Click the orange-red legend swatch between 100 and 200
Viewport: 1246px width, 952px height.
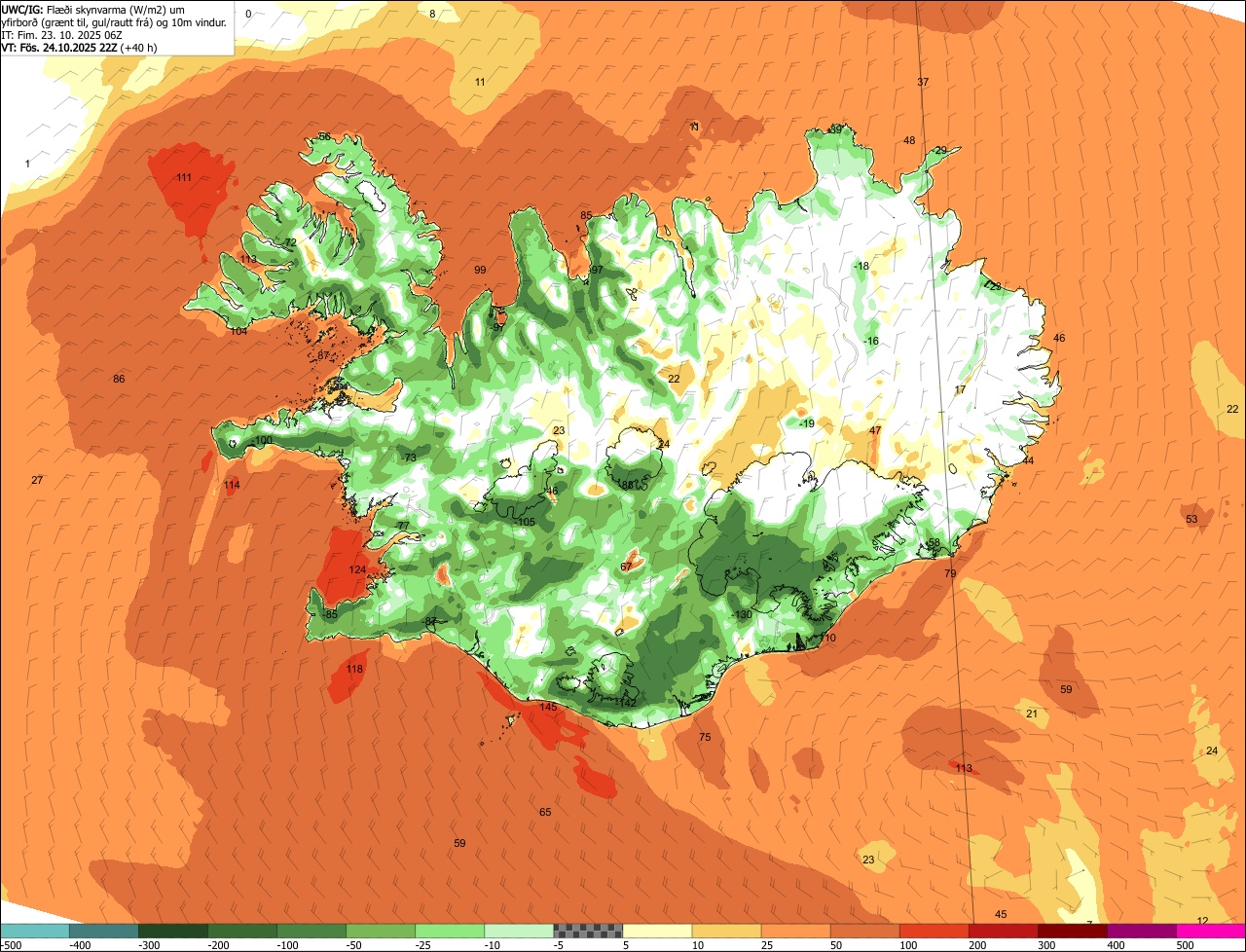click(934, 931)
